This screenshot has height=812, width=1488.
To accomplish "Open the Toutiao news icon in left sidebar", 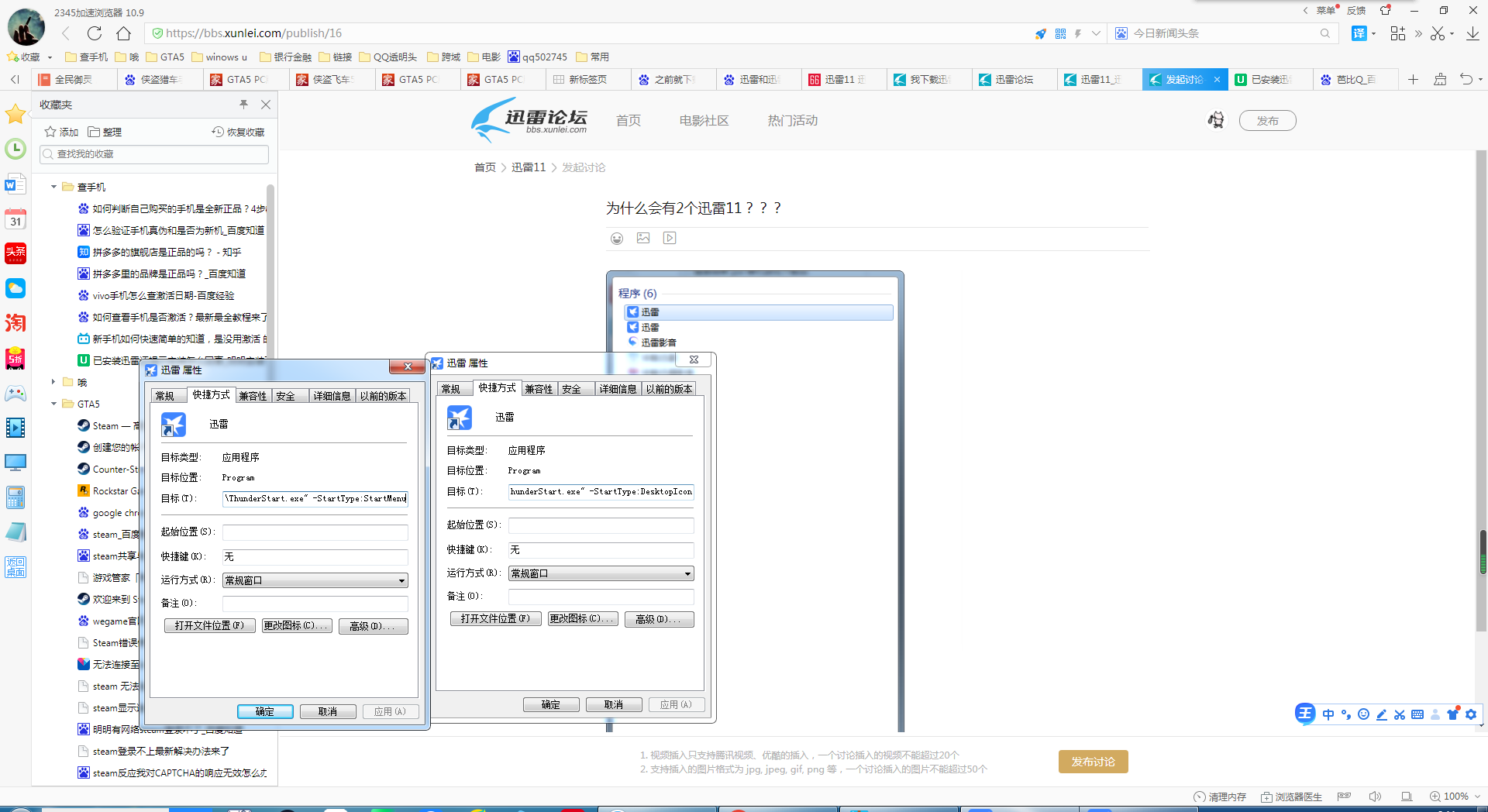I will (x=15, y=253).
